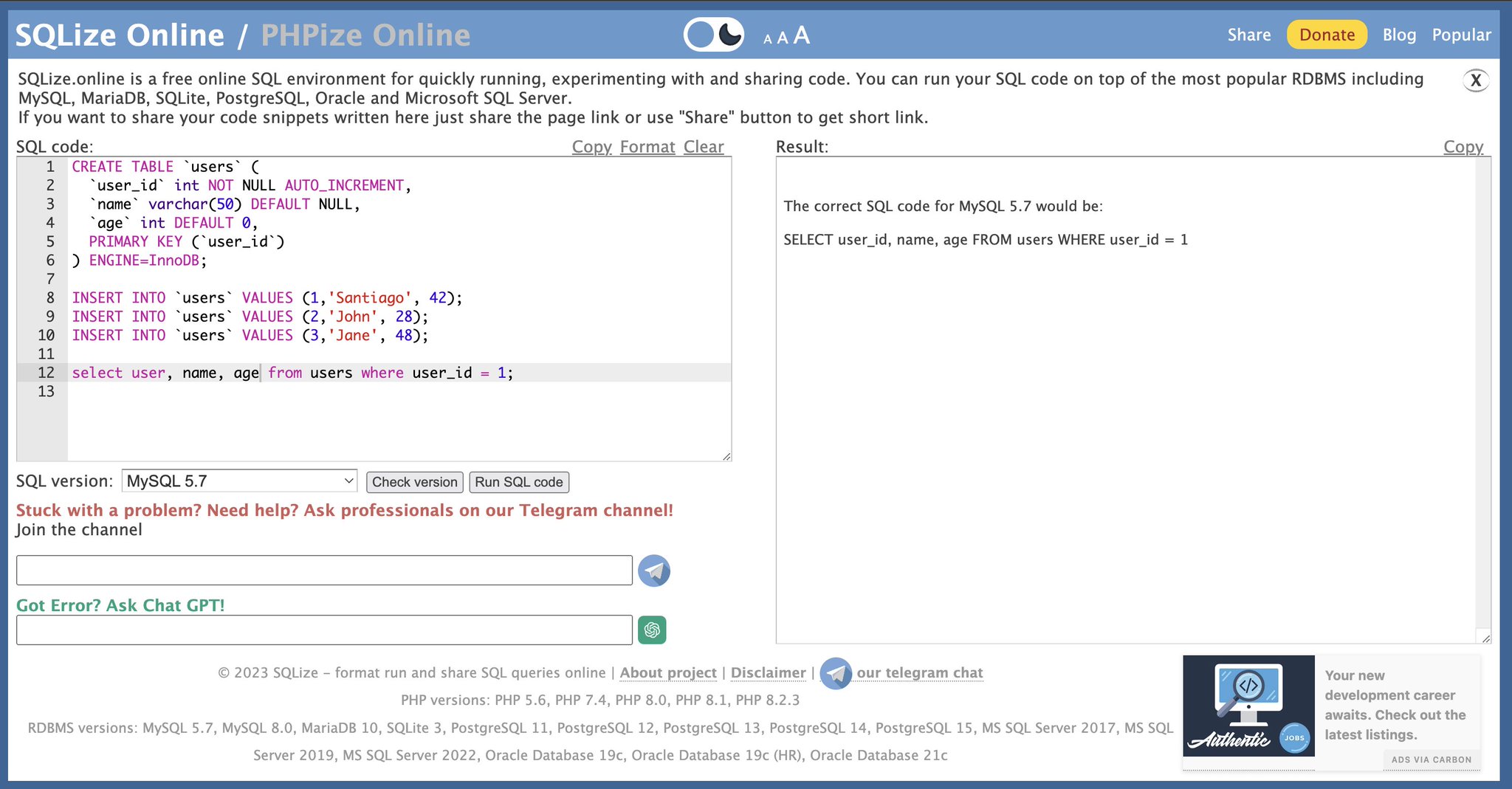Switch to PHPize Online

pos(365,35)
